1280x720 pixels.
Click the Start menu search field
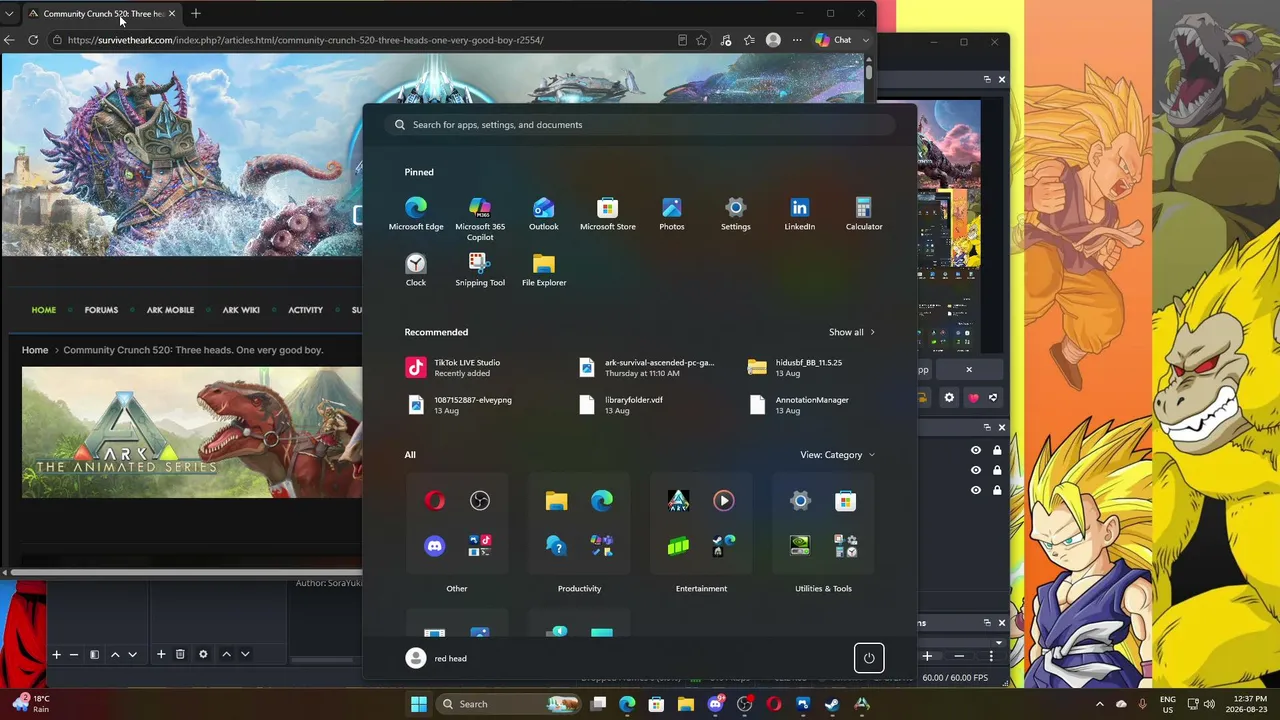pyautogui.click(x=640, y=125)
